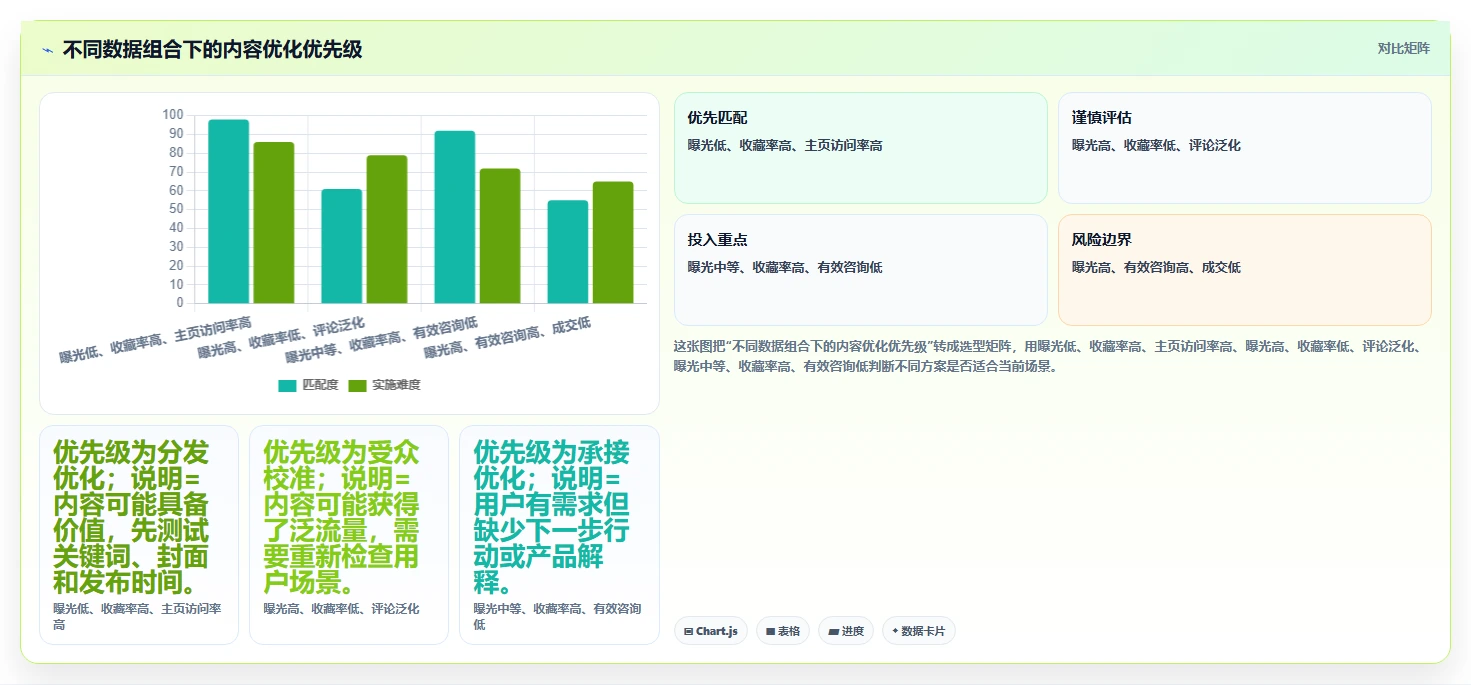The width and height of the screenshot is (1471, 685).
Task: Select the 谨慎评估 matrix card
Action: pos(1245,148)
